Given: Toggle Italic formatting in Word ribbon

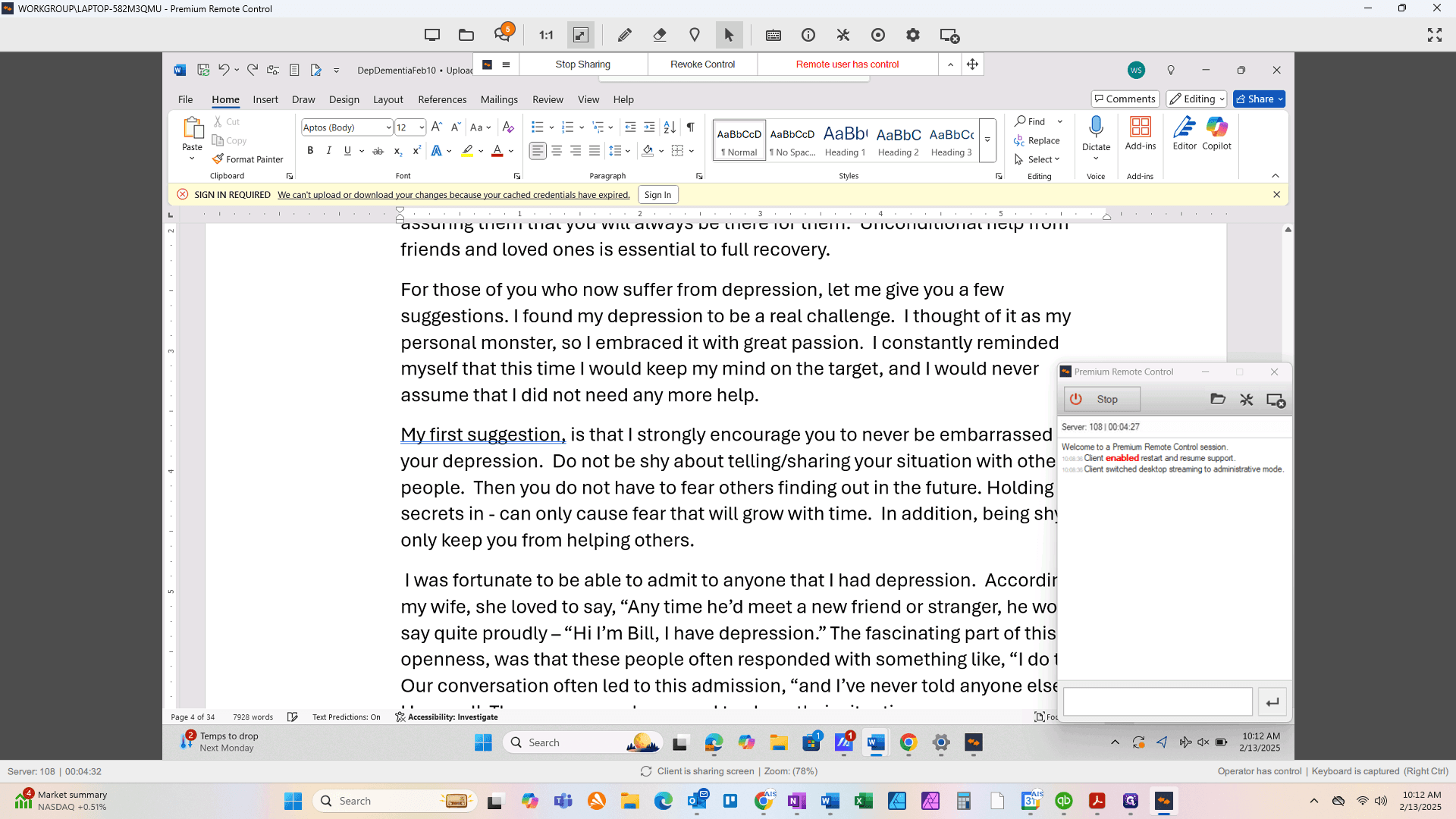Looking at the screenshot, I should (329, 151).
